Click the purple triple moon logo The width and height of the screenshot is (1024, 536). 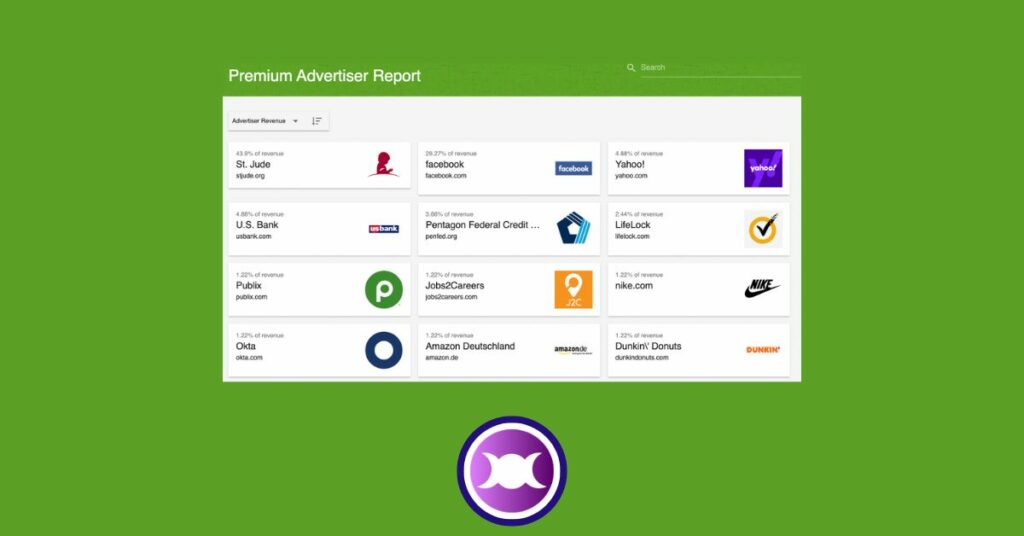[x=512, y=471]
